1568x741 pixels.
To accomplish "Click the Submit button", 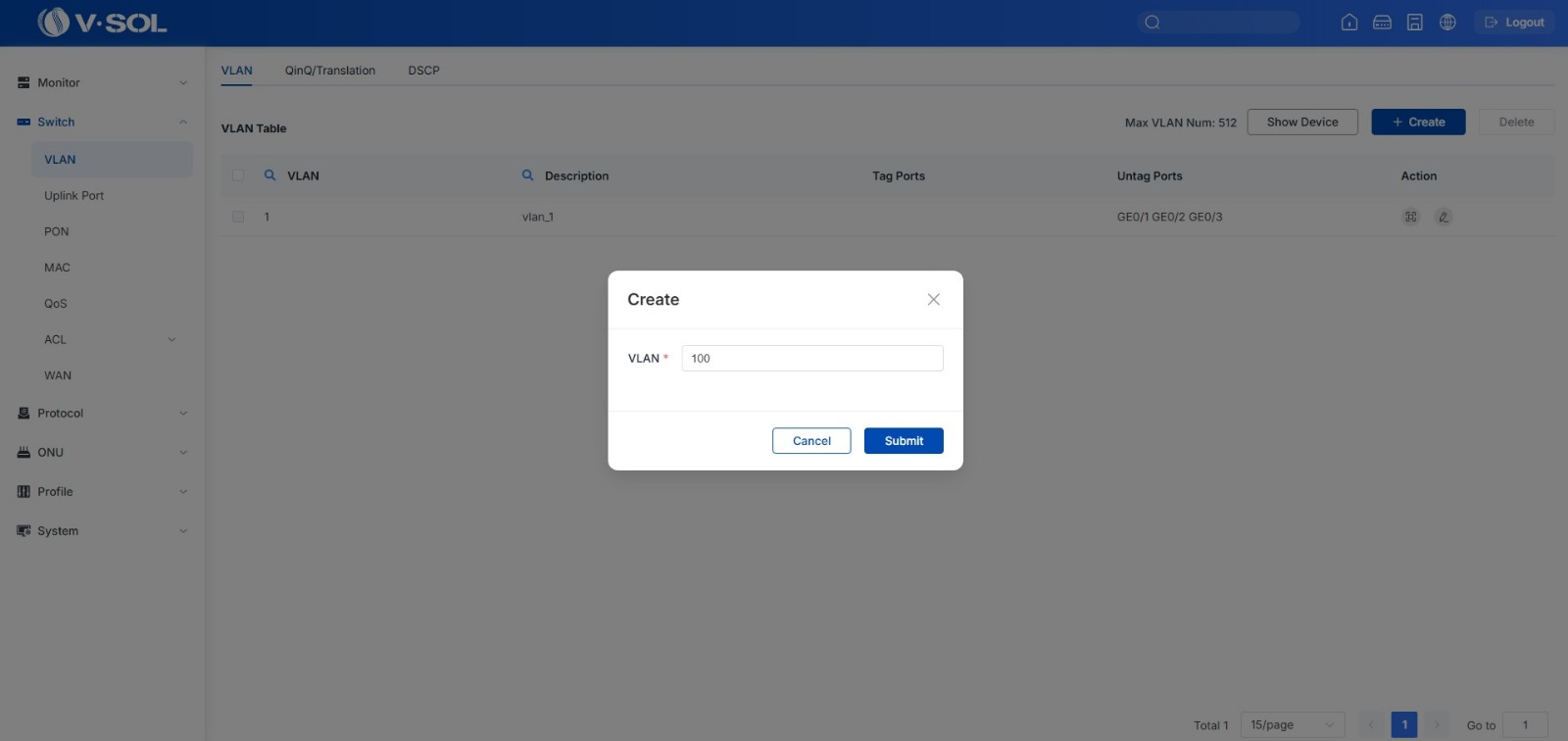I will (x=904, y=441).
